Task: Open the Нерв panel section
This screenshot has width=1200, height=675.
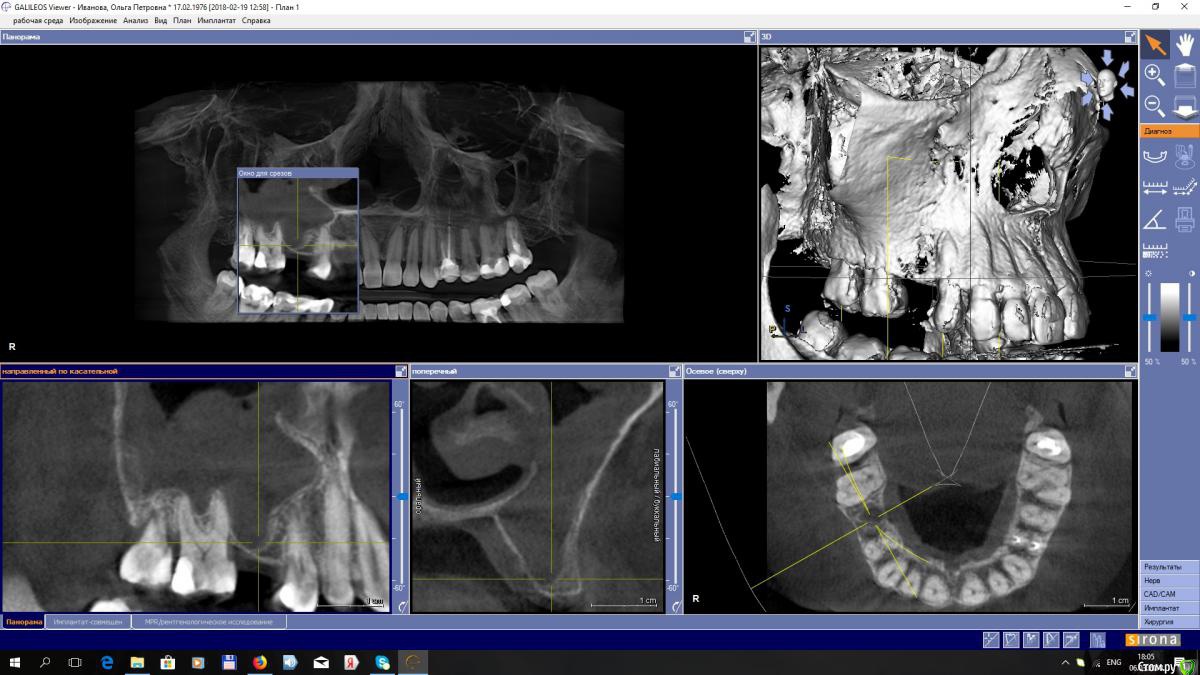Action: point(1169,581)
